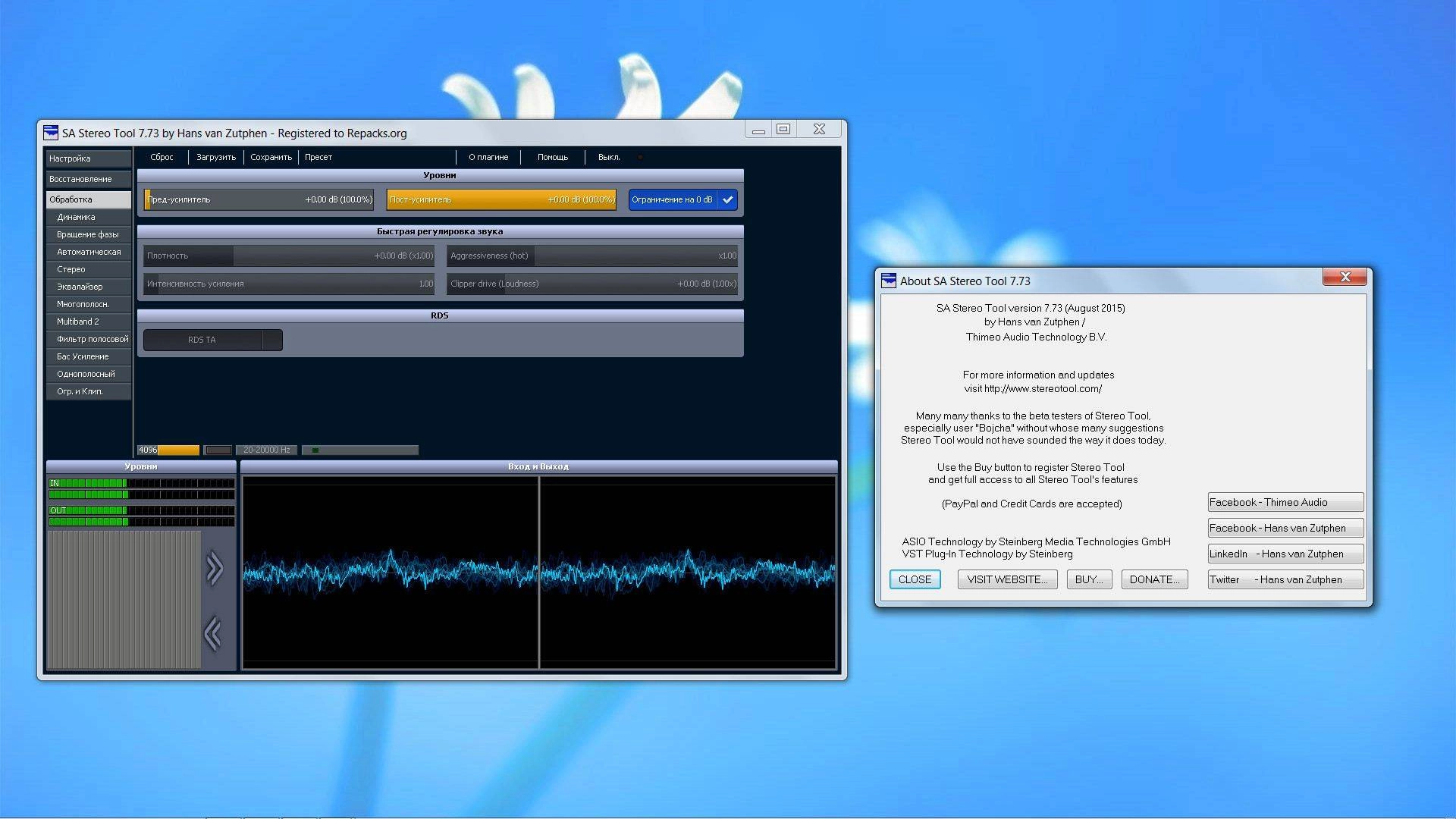The height and width of the screenshot is (819, 1456).
Task: Click the gray histogram area below meters
Action: pos(124,599)
